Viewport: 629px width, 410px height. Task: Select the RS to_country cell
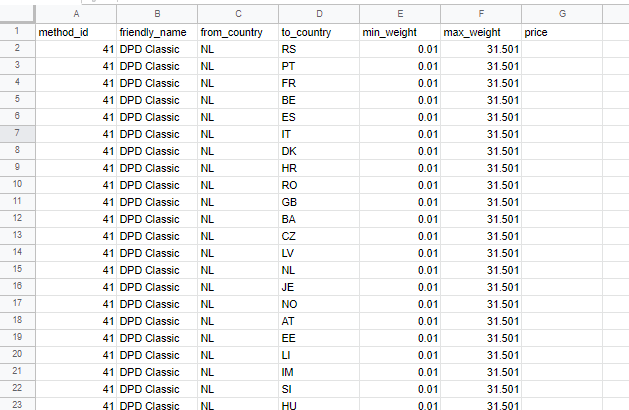click(319, 49)
